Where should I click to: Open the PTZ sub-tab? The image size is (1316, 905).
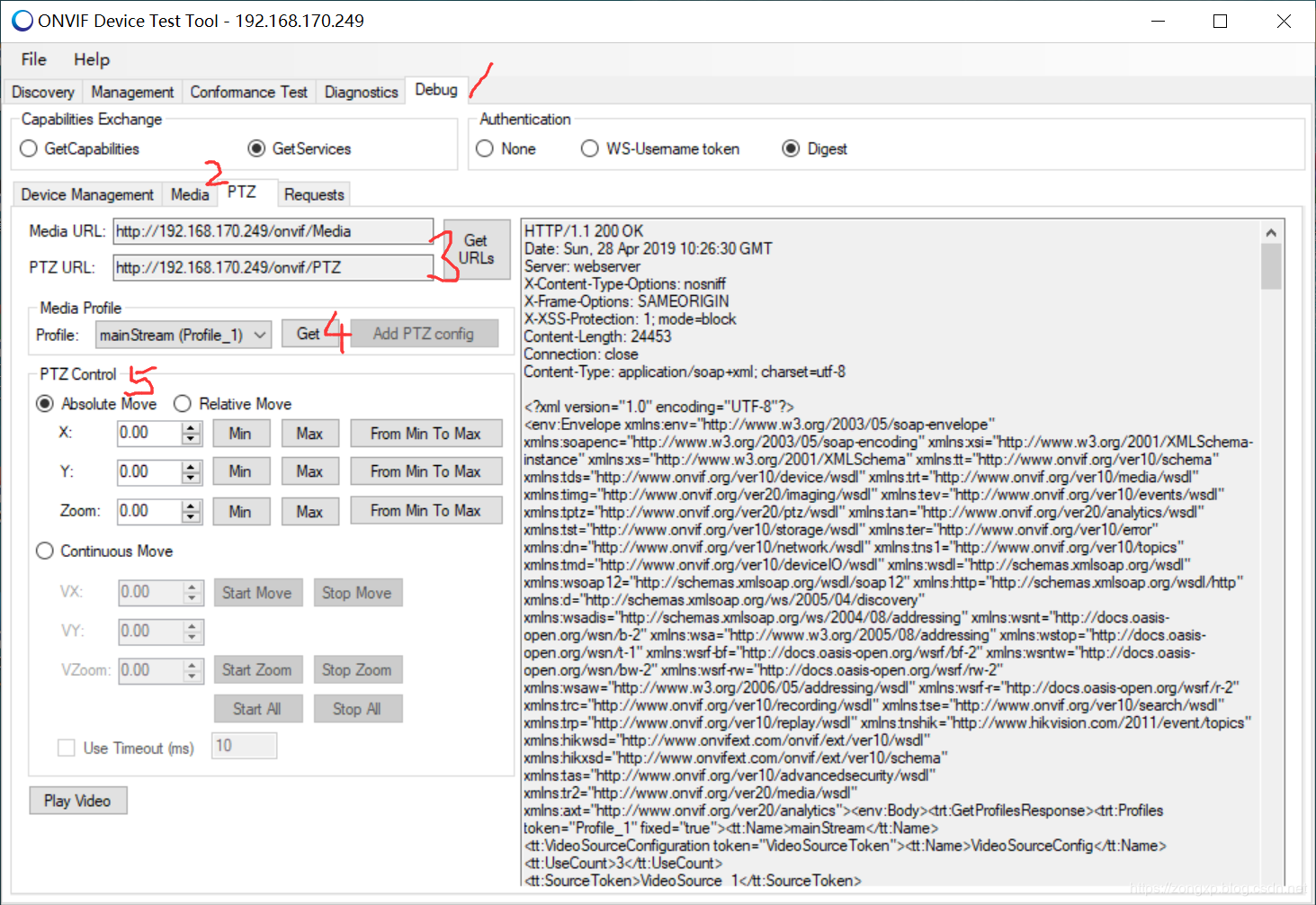(x=242, y=192)
